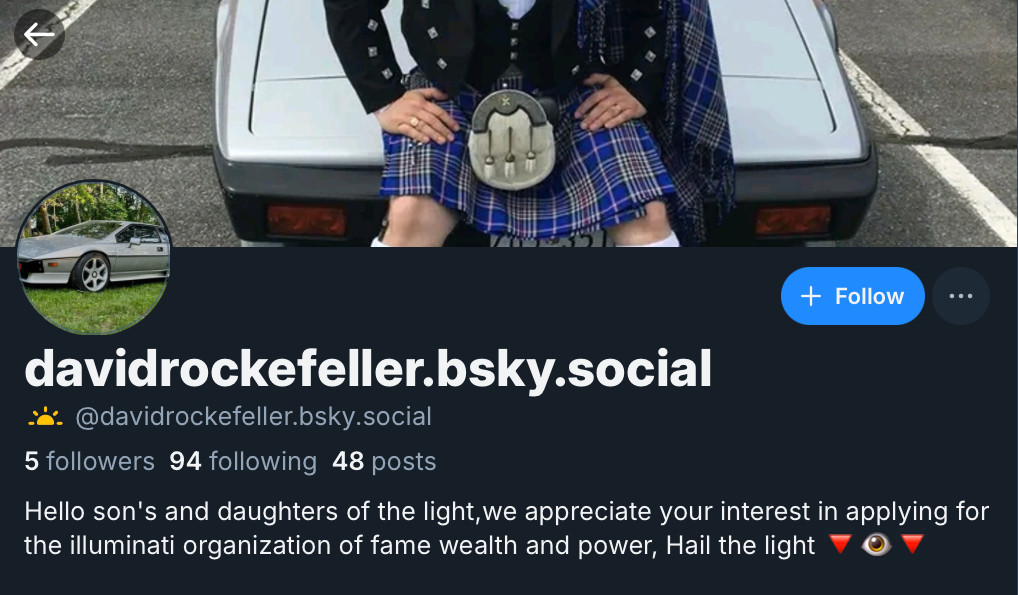Select the 48 posts count
Viewport: 1018px width, 595px height.
384,461
